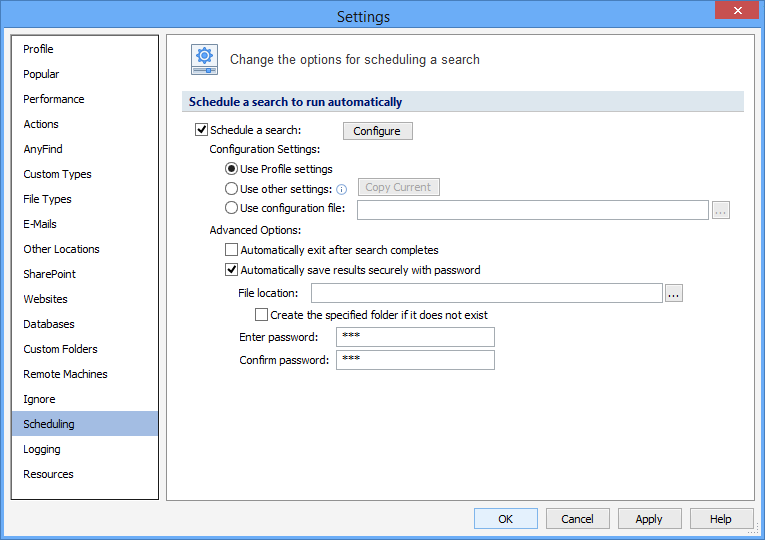Viewport: 765px width, 540px height.
Task: Open the Performance settings page
Action: [54, 99]
